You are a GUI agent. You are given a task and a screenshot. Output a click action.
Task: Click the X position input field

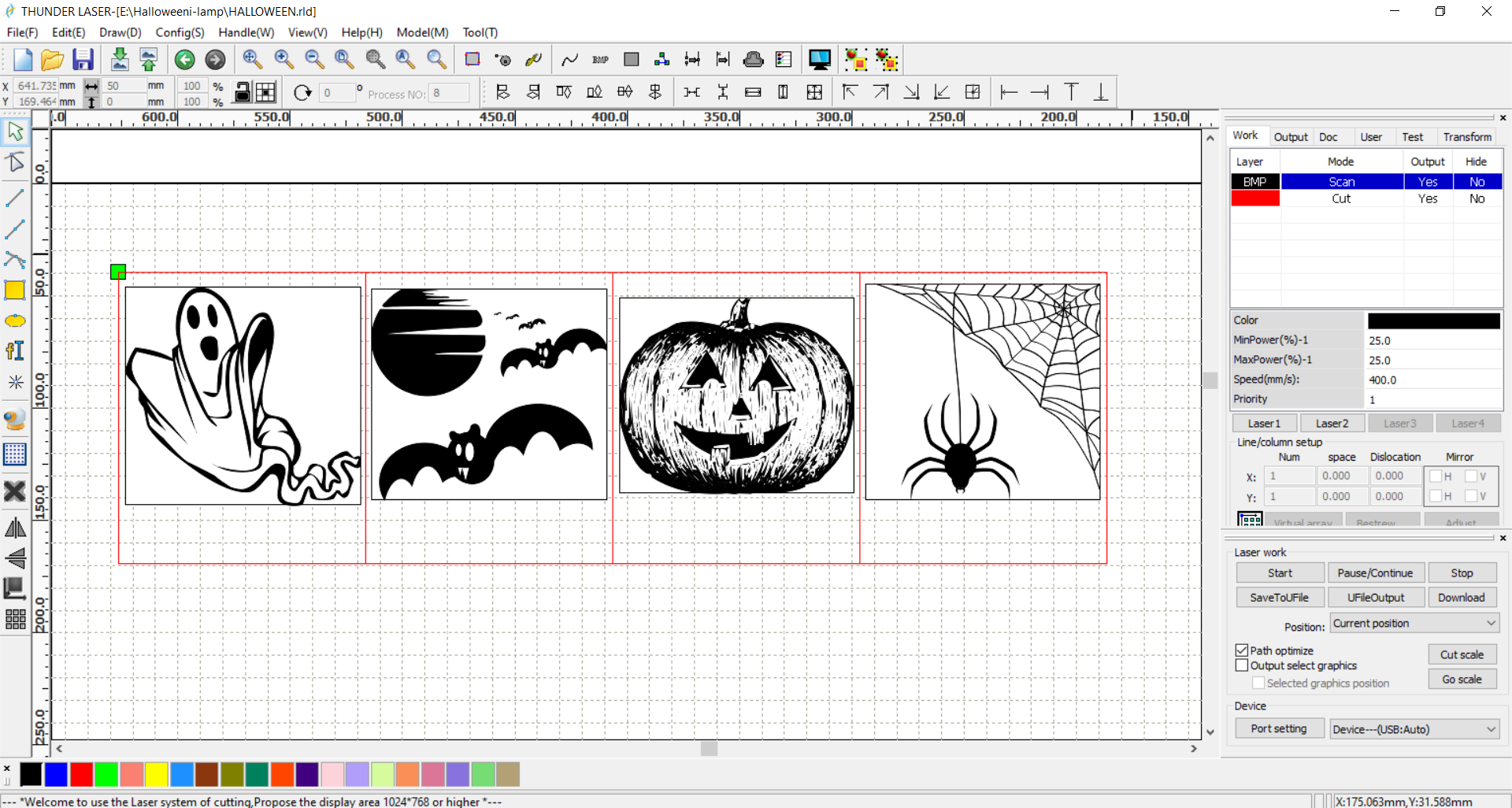point(36,85)
